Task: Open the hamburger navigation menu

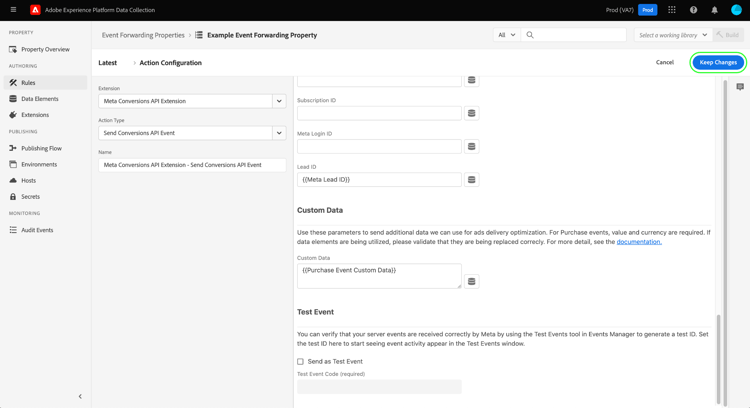Action: 13,10
